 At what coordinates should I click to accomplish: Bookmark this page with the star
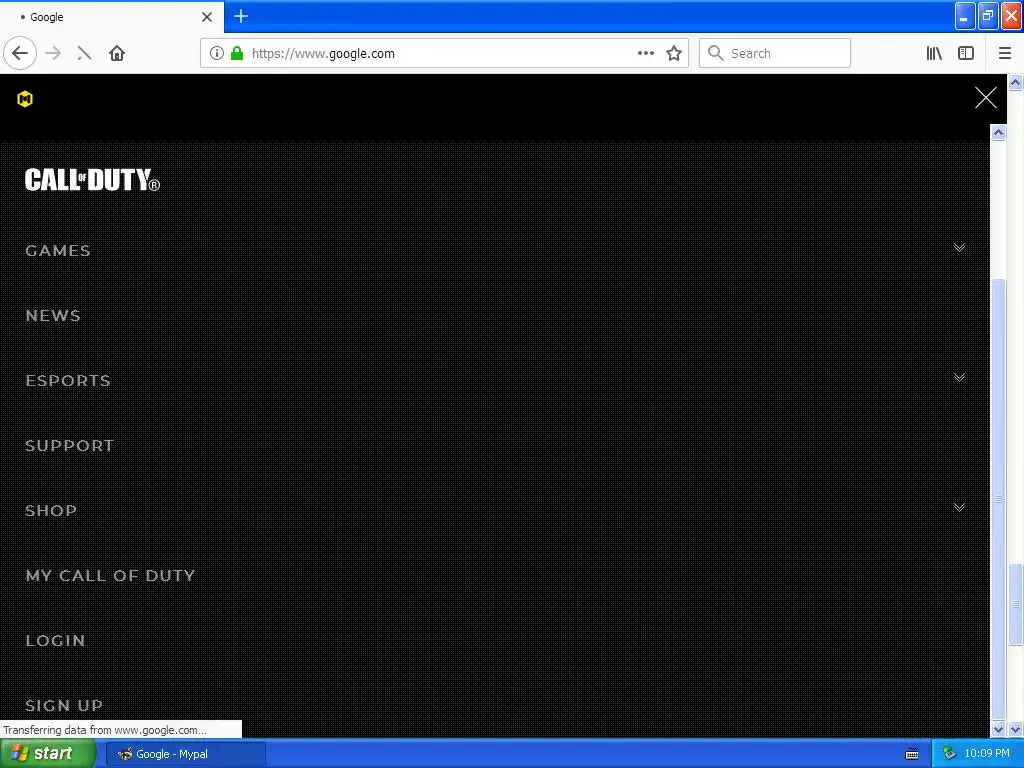click(674, 54)
